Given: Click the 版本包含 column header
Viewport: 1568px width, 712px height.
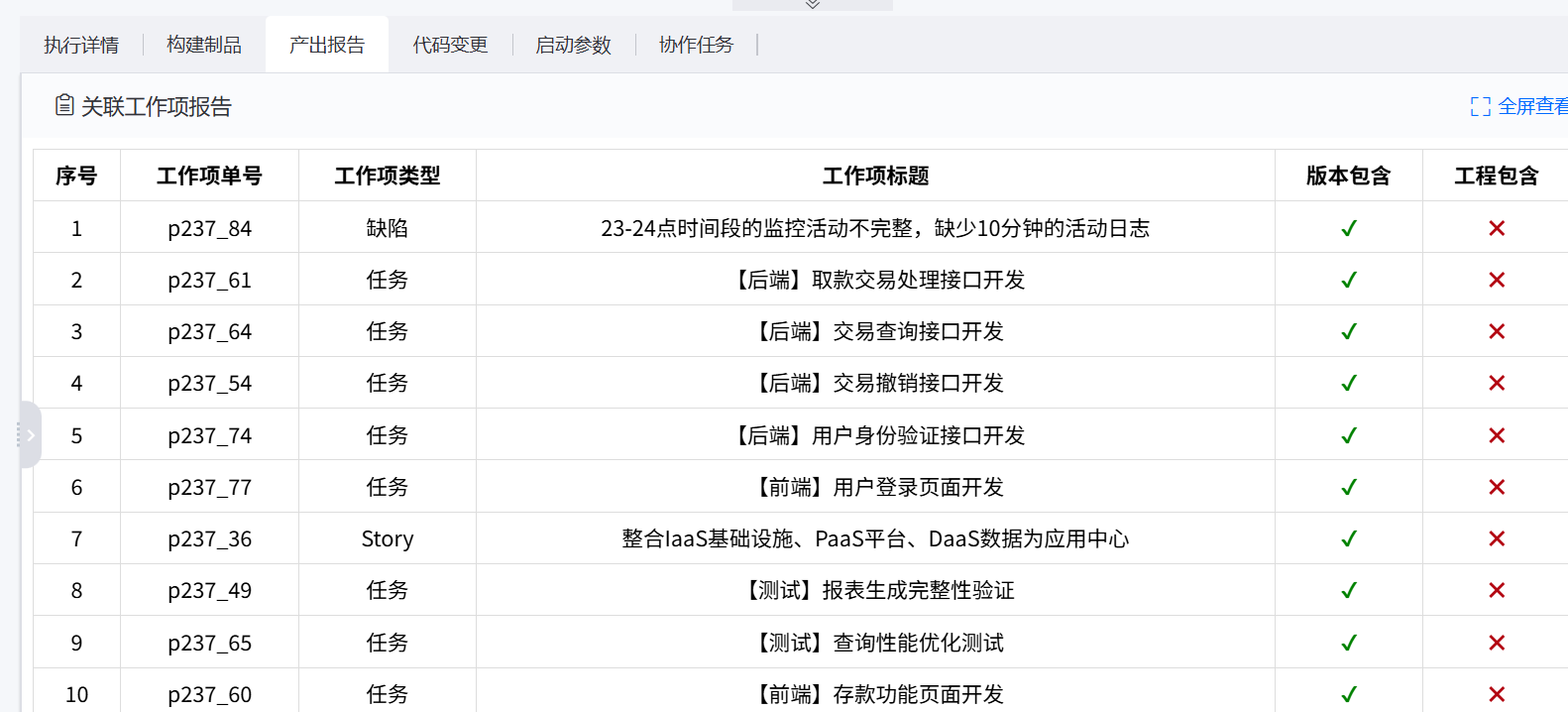Looking at the screenshot, I should pyautogui.click(x=1348, y=177).
